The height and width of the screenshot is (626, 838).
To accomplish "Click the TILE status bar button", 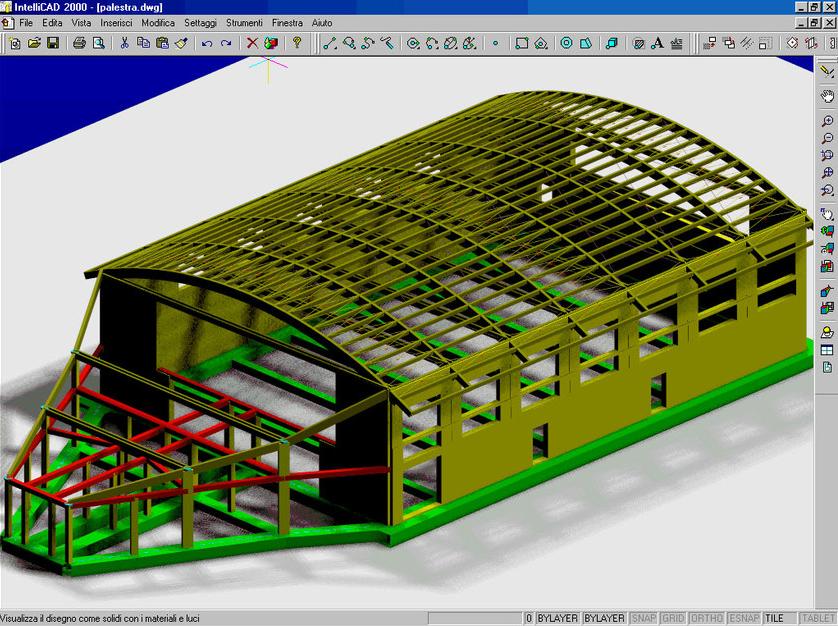I will (776, 618).
